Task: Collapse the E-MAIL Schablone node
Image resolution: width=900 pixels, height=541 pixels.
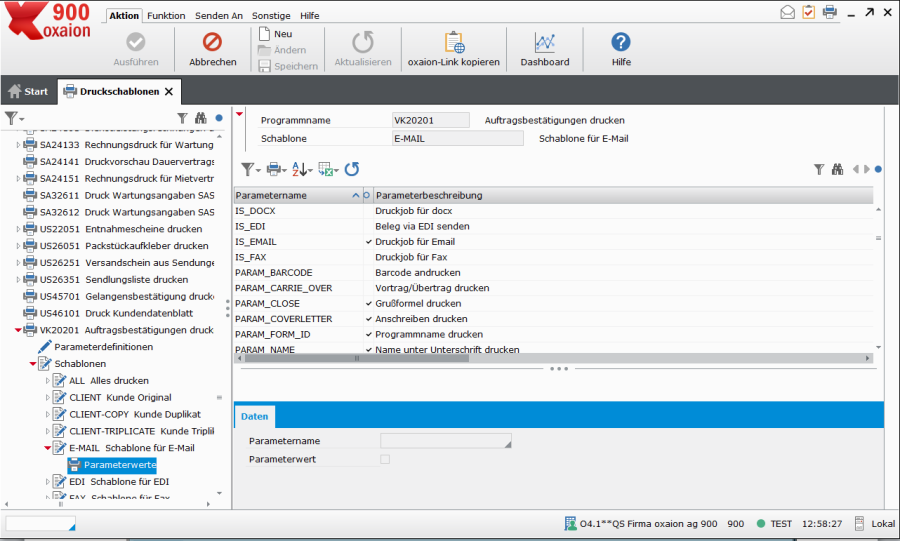Action: 48,448
